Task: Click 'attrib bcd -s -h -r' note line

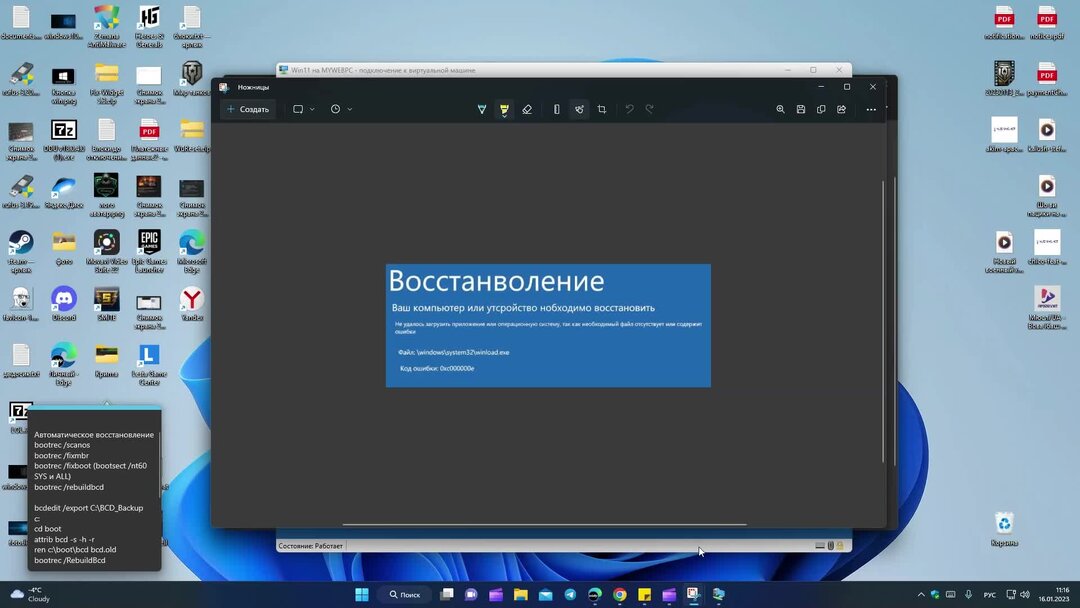Action: coord(65,540)
